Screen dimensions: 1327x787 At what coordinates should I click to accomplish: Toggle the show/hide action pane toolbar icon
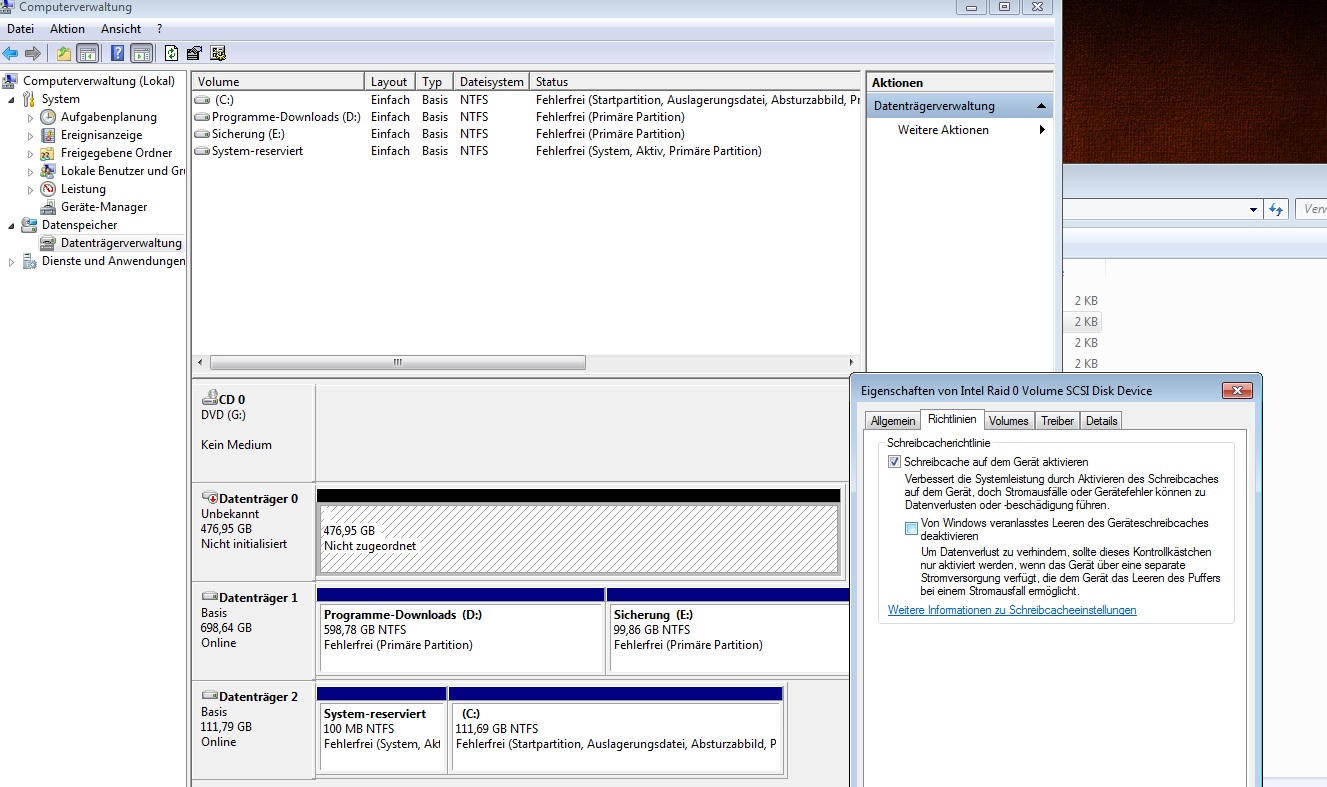[x=141, y=53]
